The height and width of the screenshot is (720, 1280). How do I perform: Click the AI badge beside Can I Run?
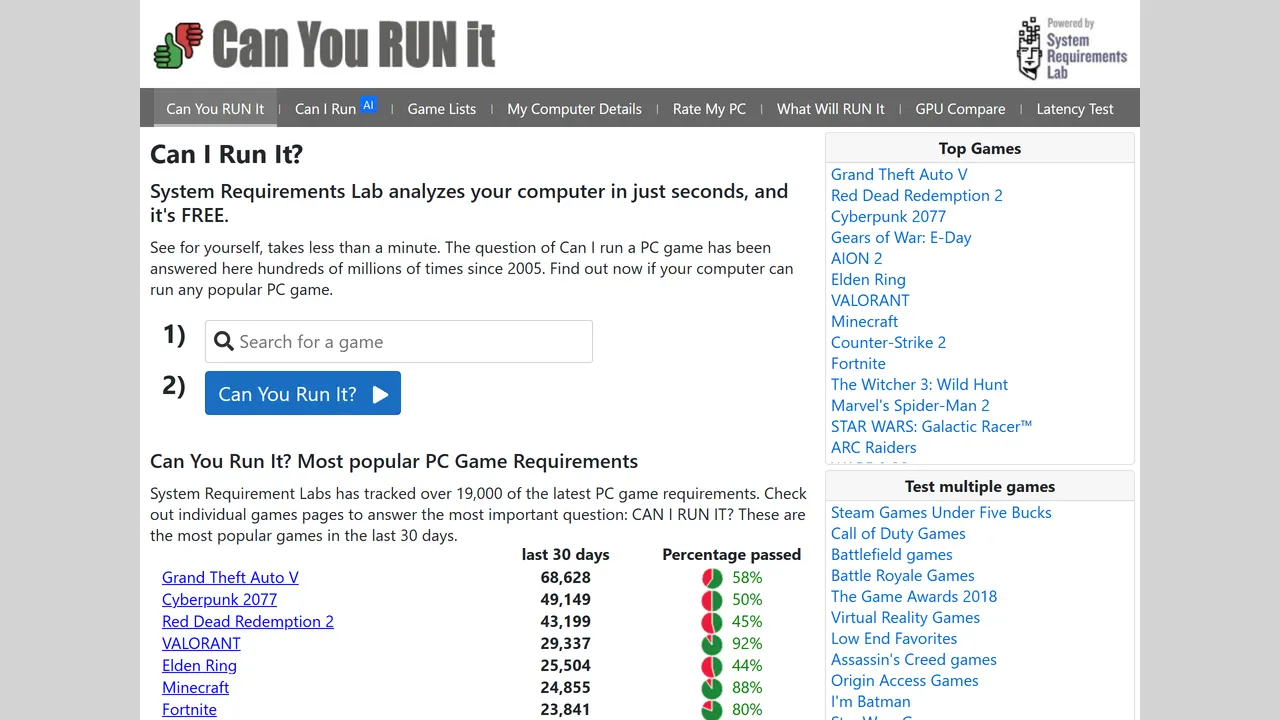point(368,105)
